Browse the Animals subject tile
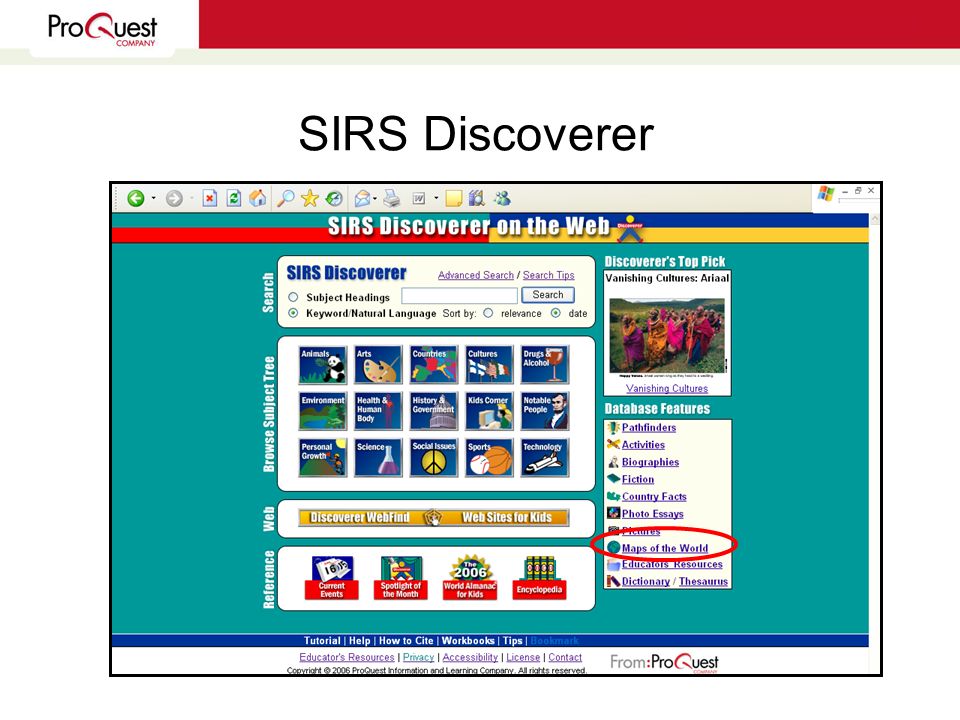Viewport: 960px width, 720px height. (x=323, y=364)
